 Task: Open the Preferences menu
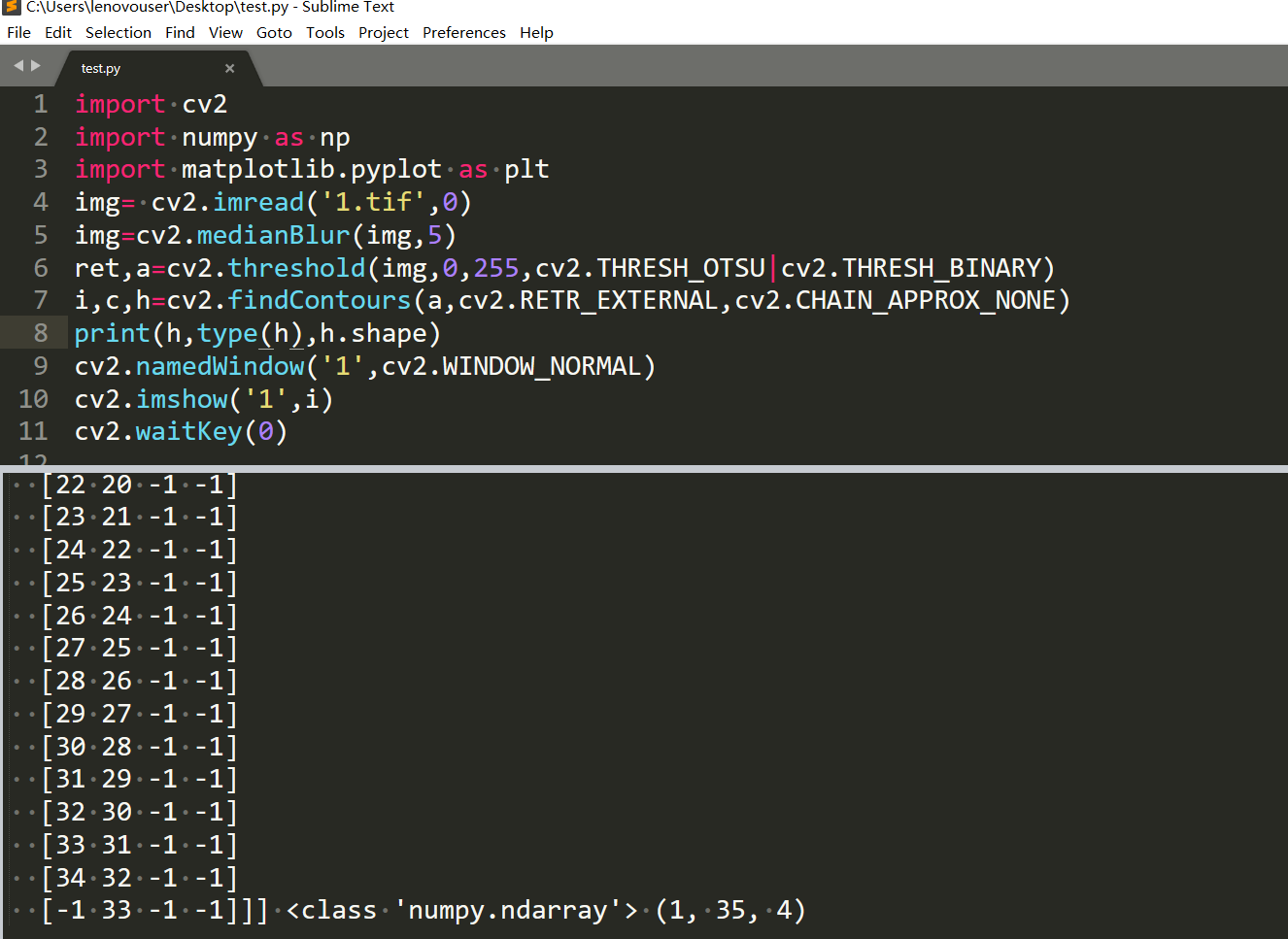[x=464, y=32]
